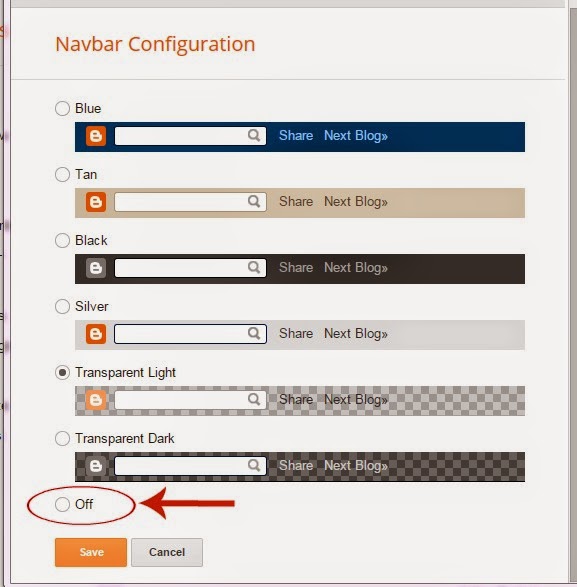Screen dimensions: 577x587
Task: Click the search magnifier in Blue preview
Action: tap(254, 135)
